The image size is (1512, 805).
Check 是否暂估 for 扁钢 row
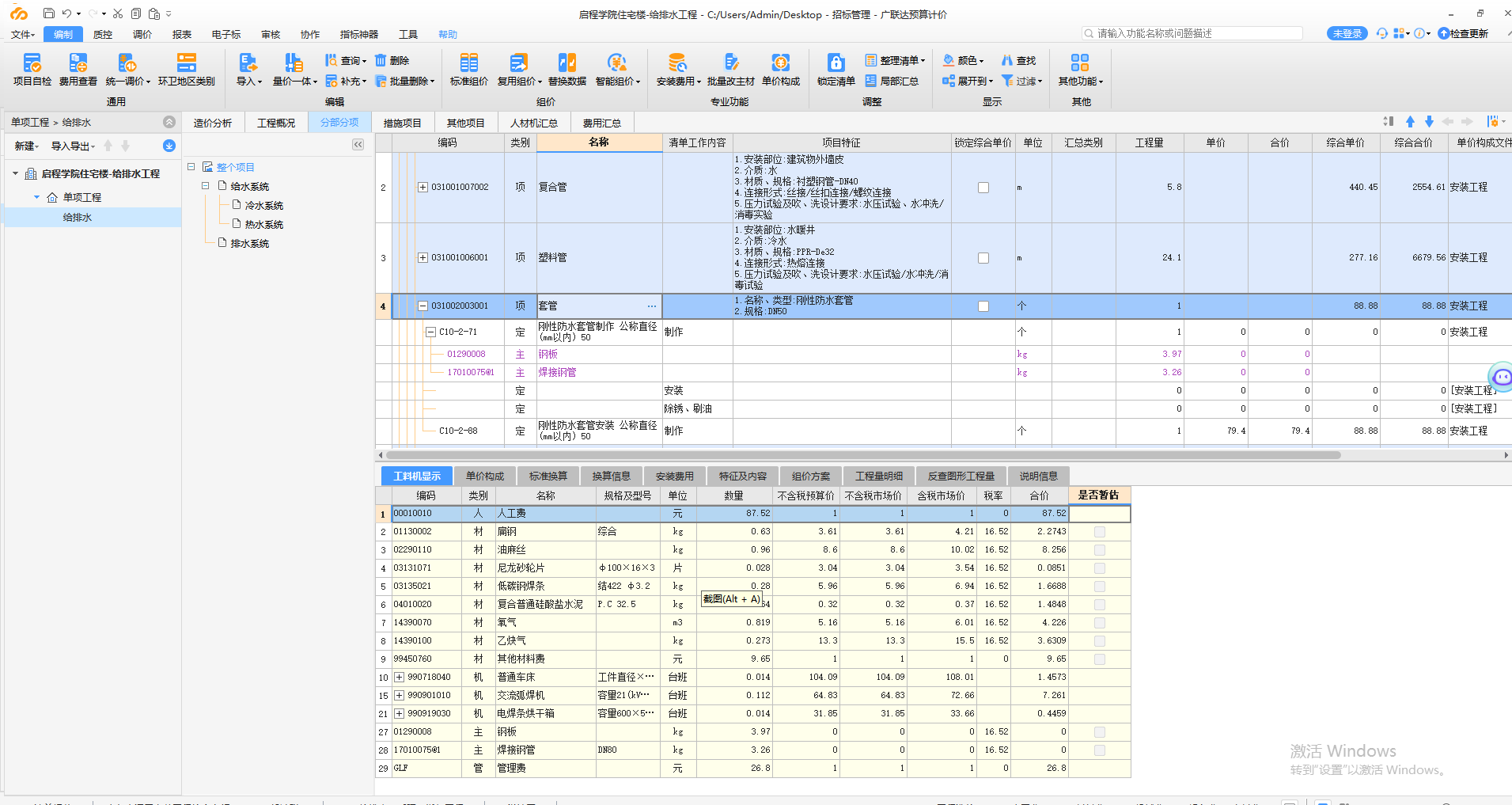1099,532
